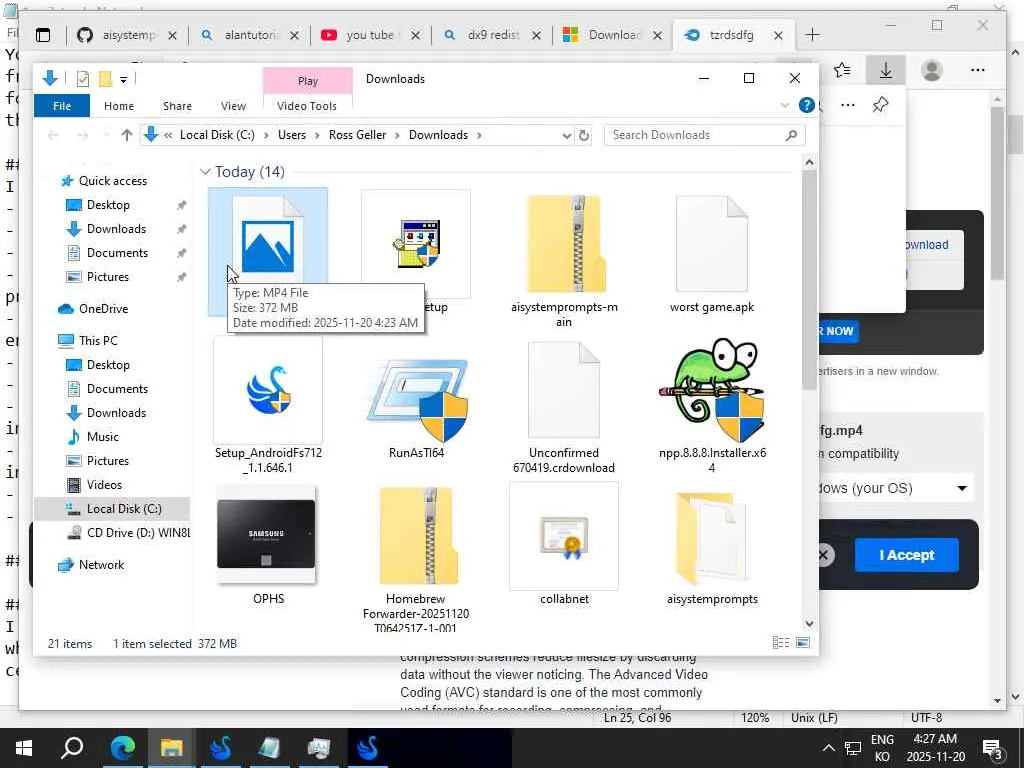Dismiss the cookie banner with X
This screenshot has width=1024, height=768.
click(x=824, y=555)
